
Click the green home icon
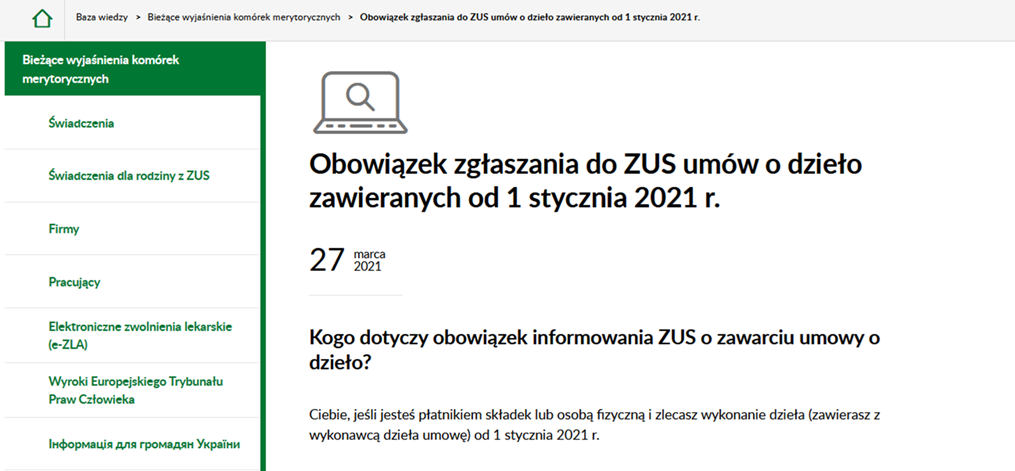(x=40, y=19)
